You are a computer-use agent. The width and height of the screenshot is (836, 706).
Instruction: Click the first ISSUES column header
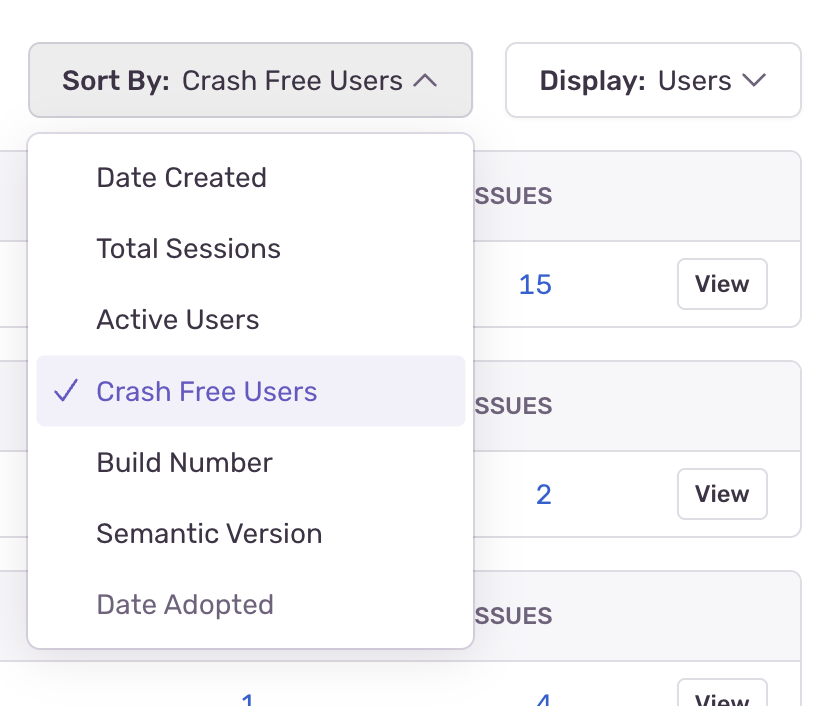pos(512,196)
